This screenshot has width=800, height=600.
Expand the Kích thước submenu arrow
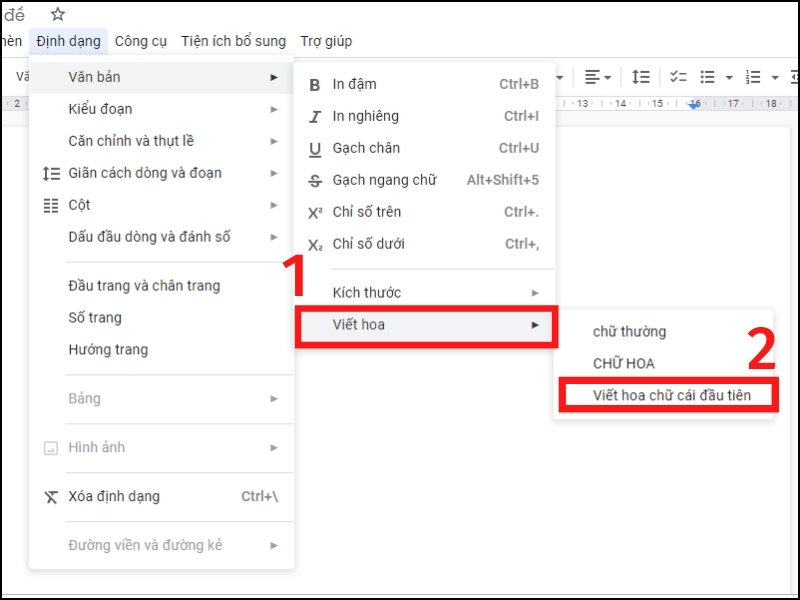click(x=535, y=293)
